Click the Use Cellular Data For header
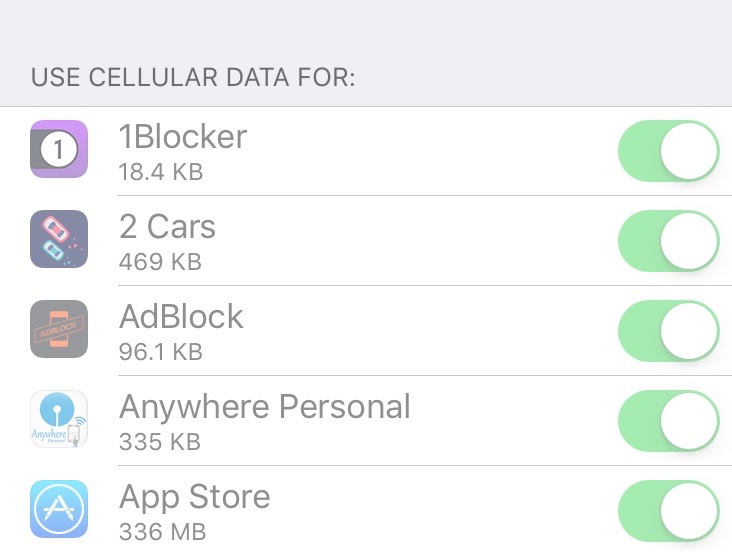Screen dimensions: 732x552 (193, 77)
